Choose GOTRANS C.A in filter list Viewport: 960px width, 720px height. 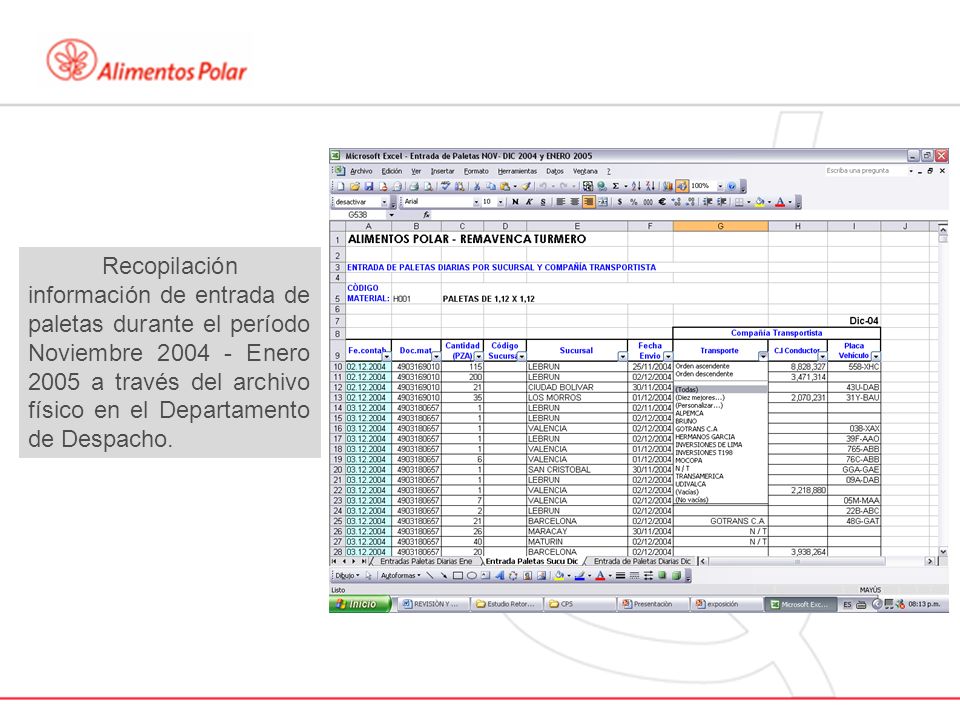[697, 429]
